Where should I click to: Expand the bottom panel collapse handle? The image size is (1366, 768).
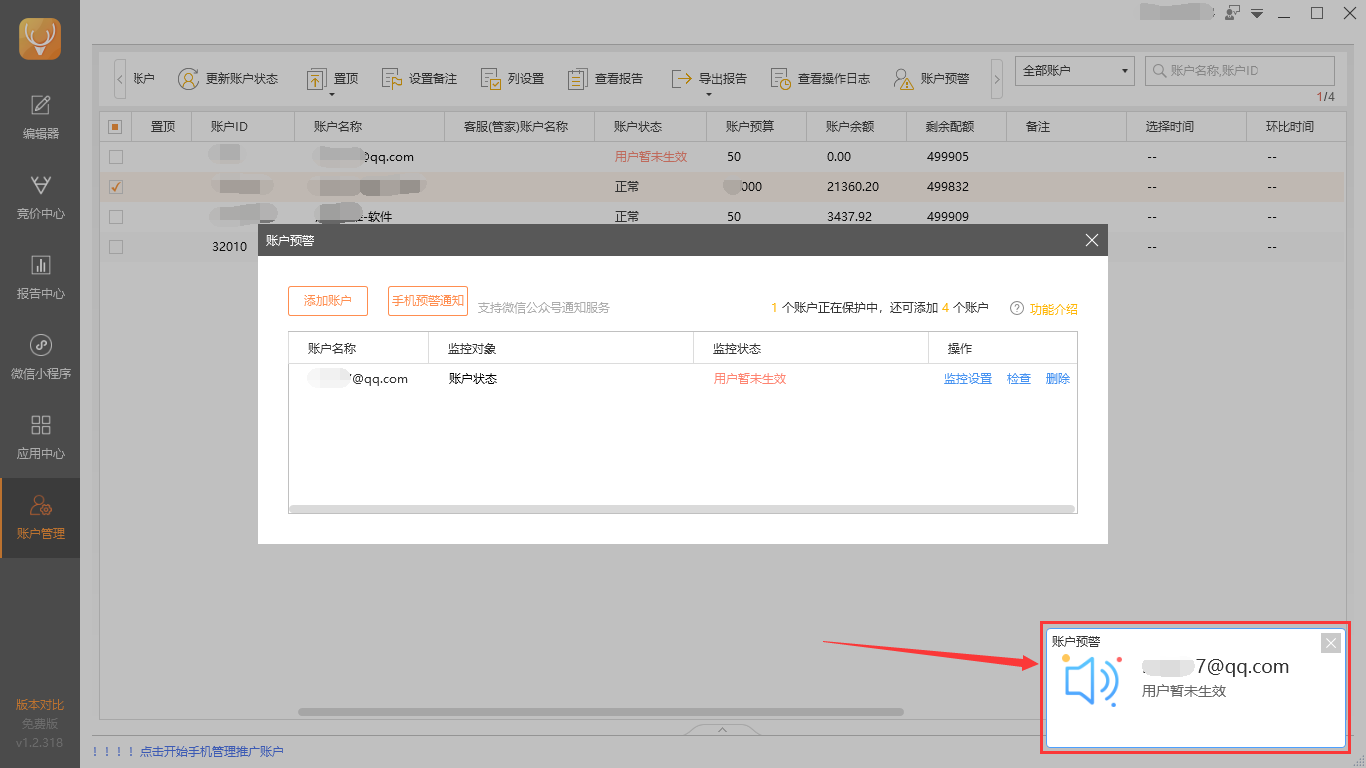722,730
